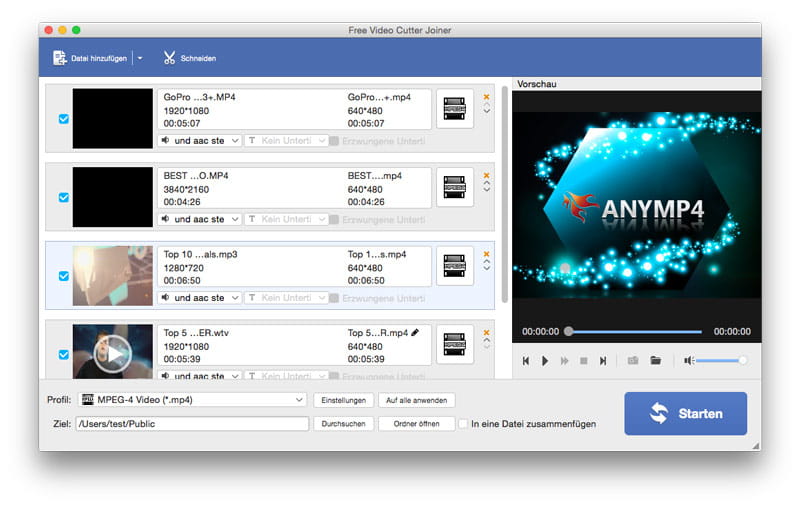Viewport: 800px width, 506px height.
Task: Open subtitle dropdown for BEST row
Action: point(286,219)
